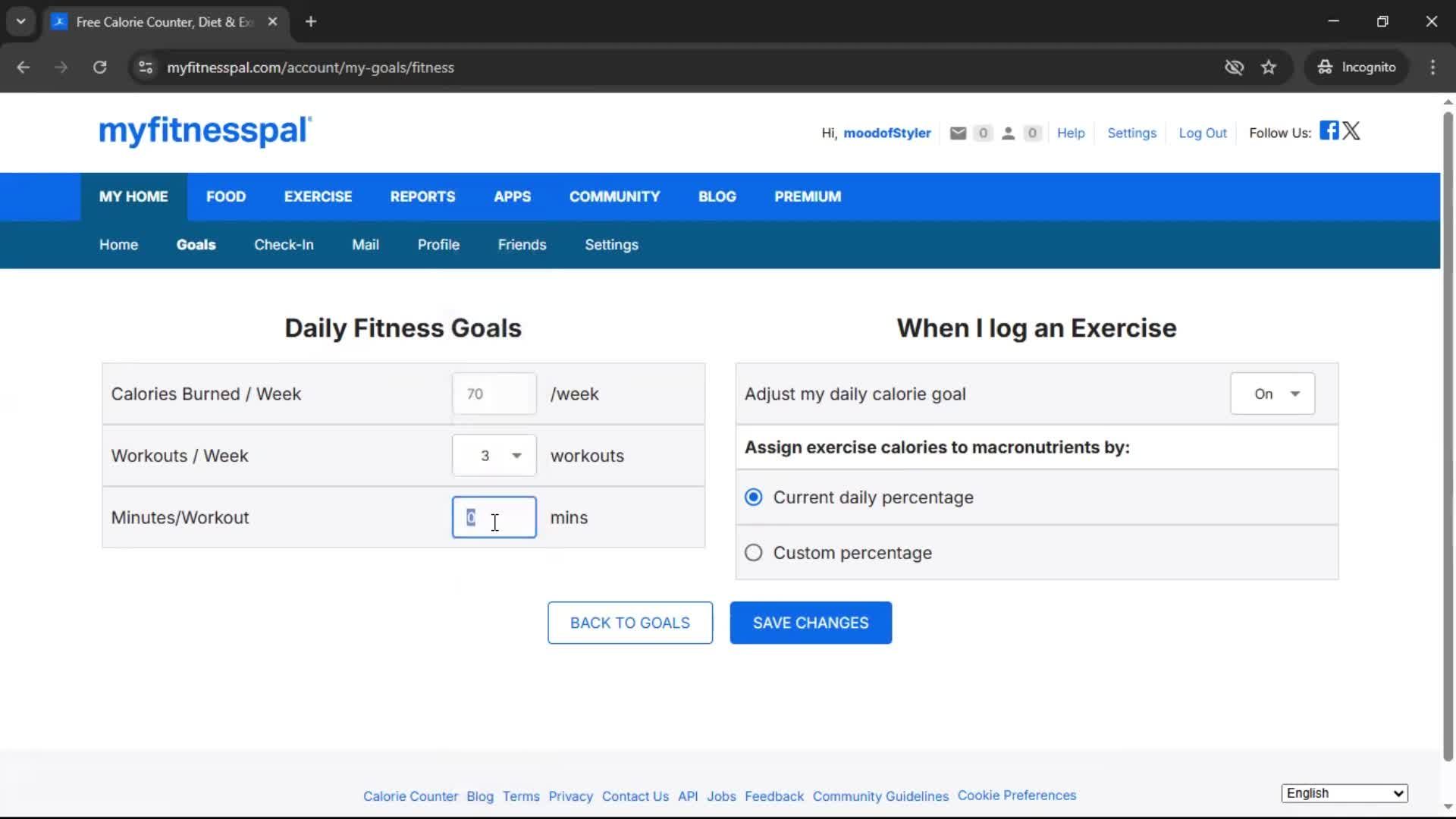Image resolution: width=1456 pixels, height=819 pixels.
Task: Open the API footer link
Action: tap(688, 796)
